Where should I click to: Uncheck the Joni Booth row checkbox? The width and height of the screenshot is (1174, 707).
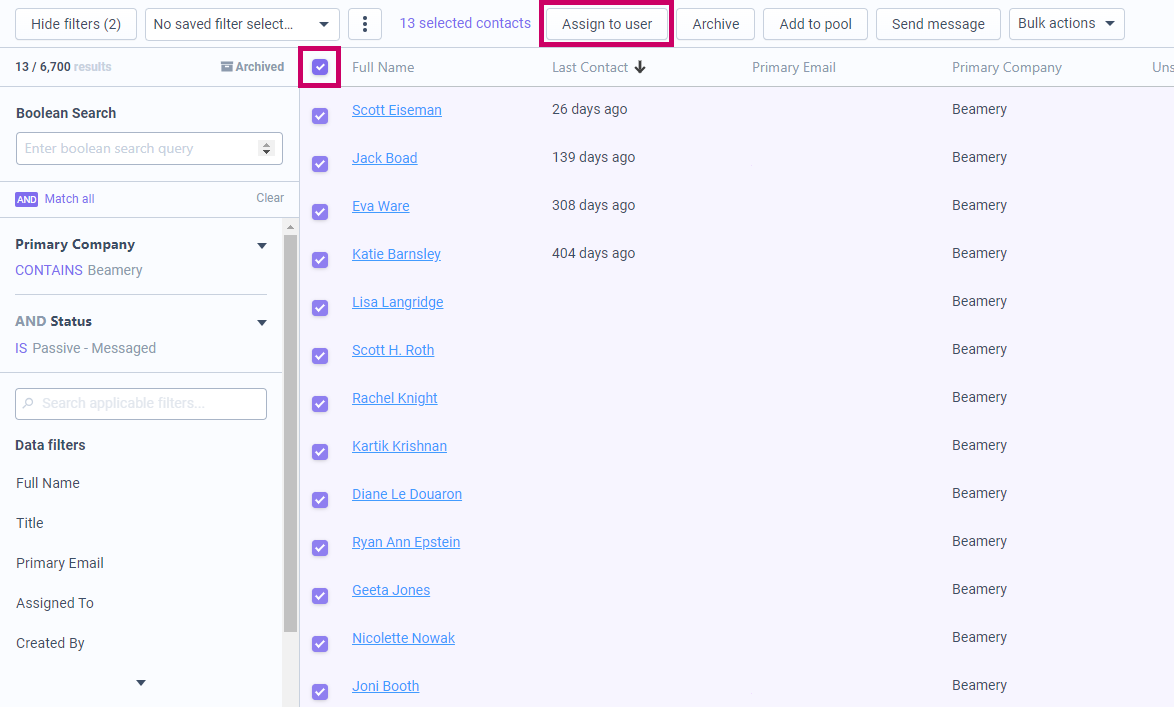coord(320,691)
